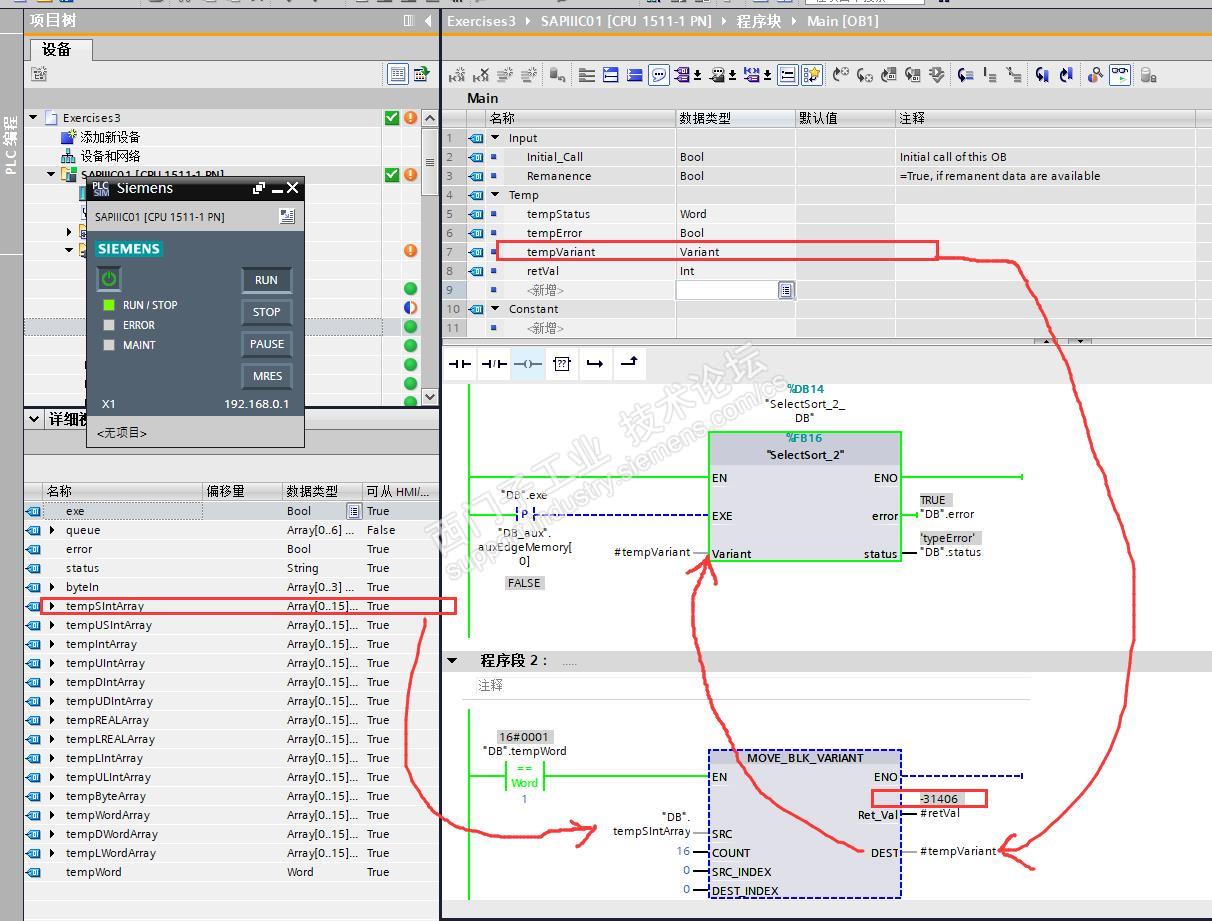Screen dimensions: 1212x921
Task: Collapse network 程序段 2
Action: (452, 660)
